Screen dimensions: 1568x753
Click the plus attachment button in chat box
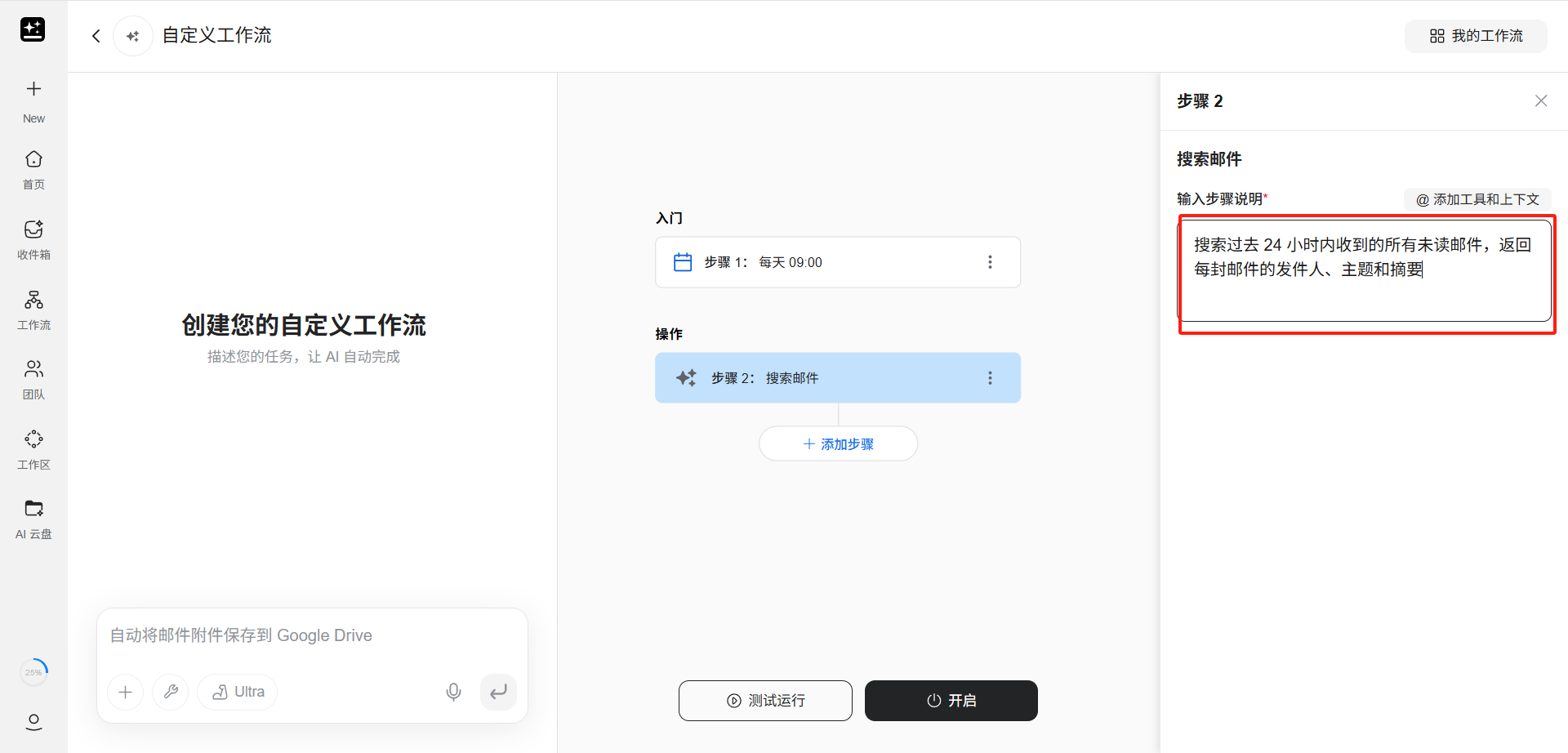126,693
